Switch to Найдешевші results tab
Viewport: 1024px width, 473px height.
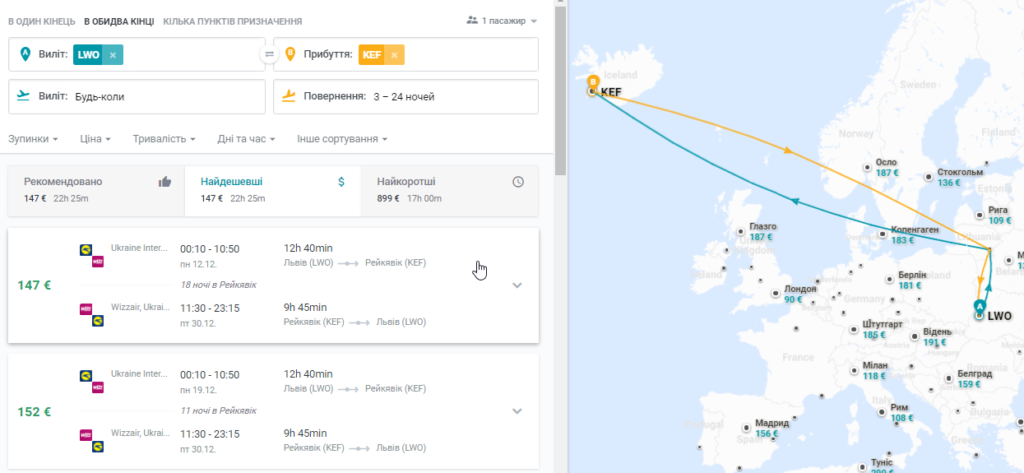coord(273,191)
